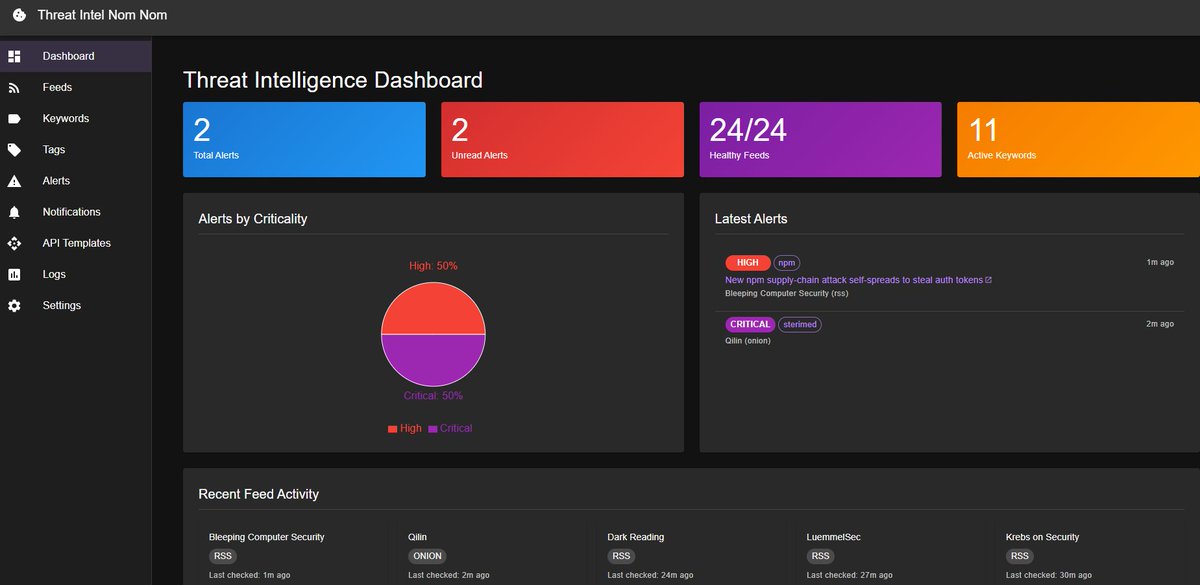1200x585 pixels.
Task: Open the Notifications sidebar entry
Action: point(73,211)
